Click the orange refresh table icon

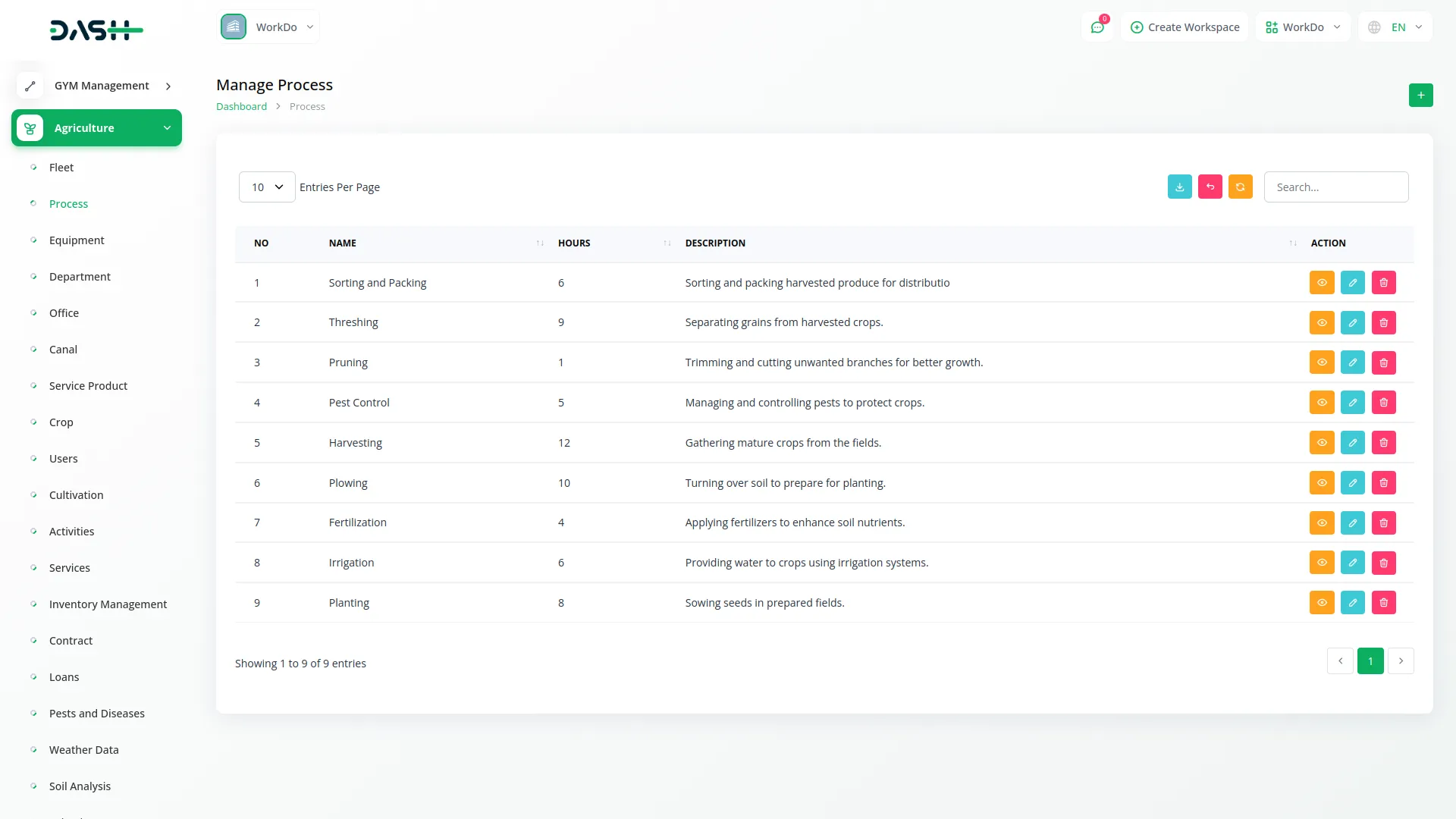pyautogui.click(x=1240, y=187)
